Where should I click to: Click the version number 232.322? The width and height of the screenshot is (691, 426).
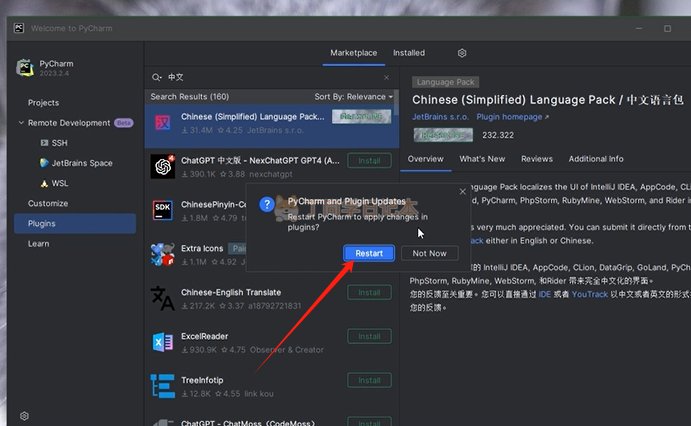pyautogui.click(x=498, y=135)
